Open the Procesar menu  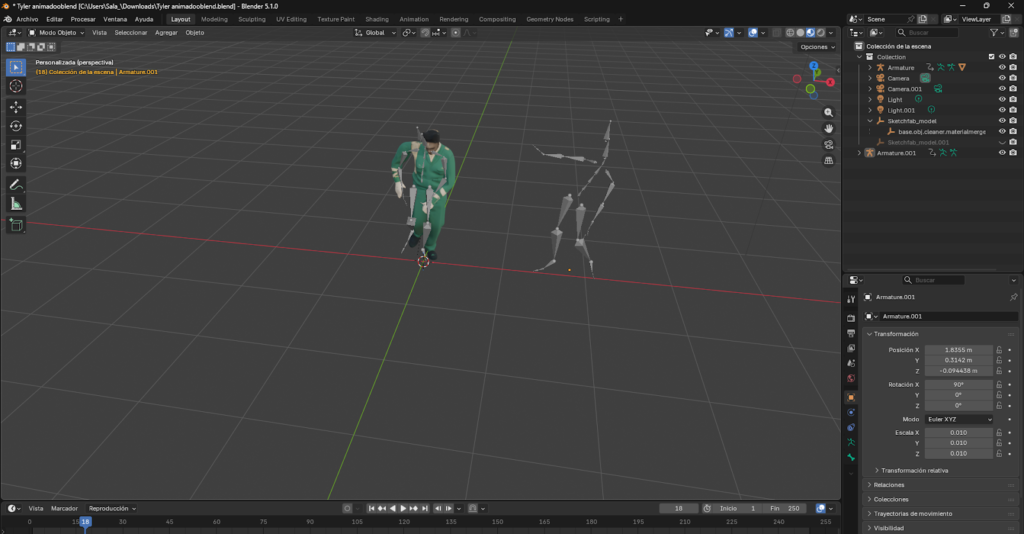(83, 19)
